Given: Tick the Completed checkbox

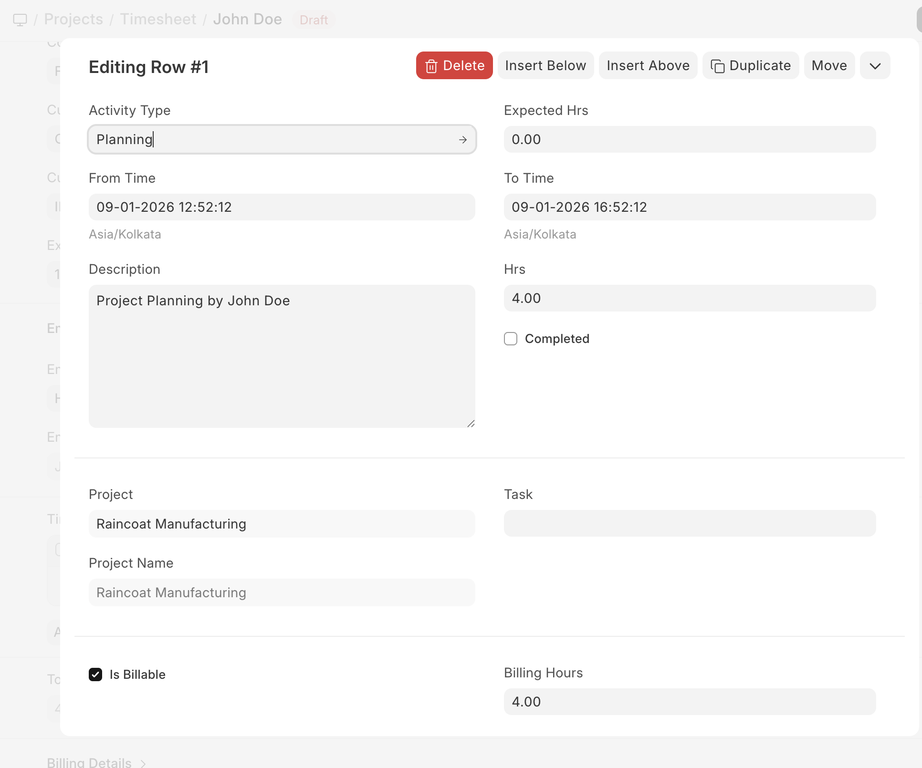Looking at the screenshot, I should click(511, 339).
